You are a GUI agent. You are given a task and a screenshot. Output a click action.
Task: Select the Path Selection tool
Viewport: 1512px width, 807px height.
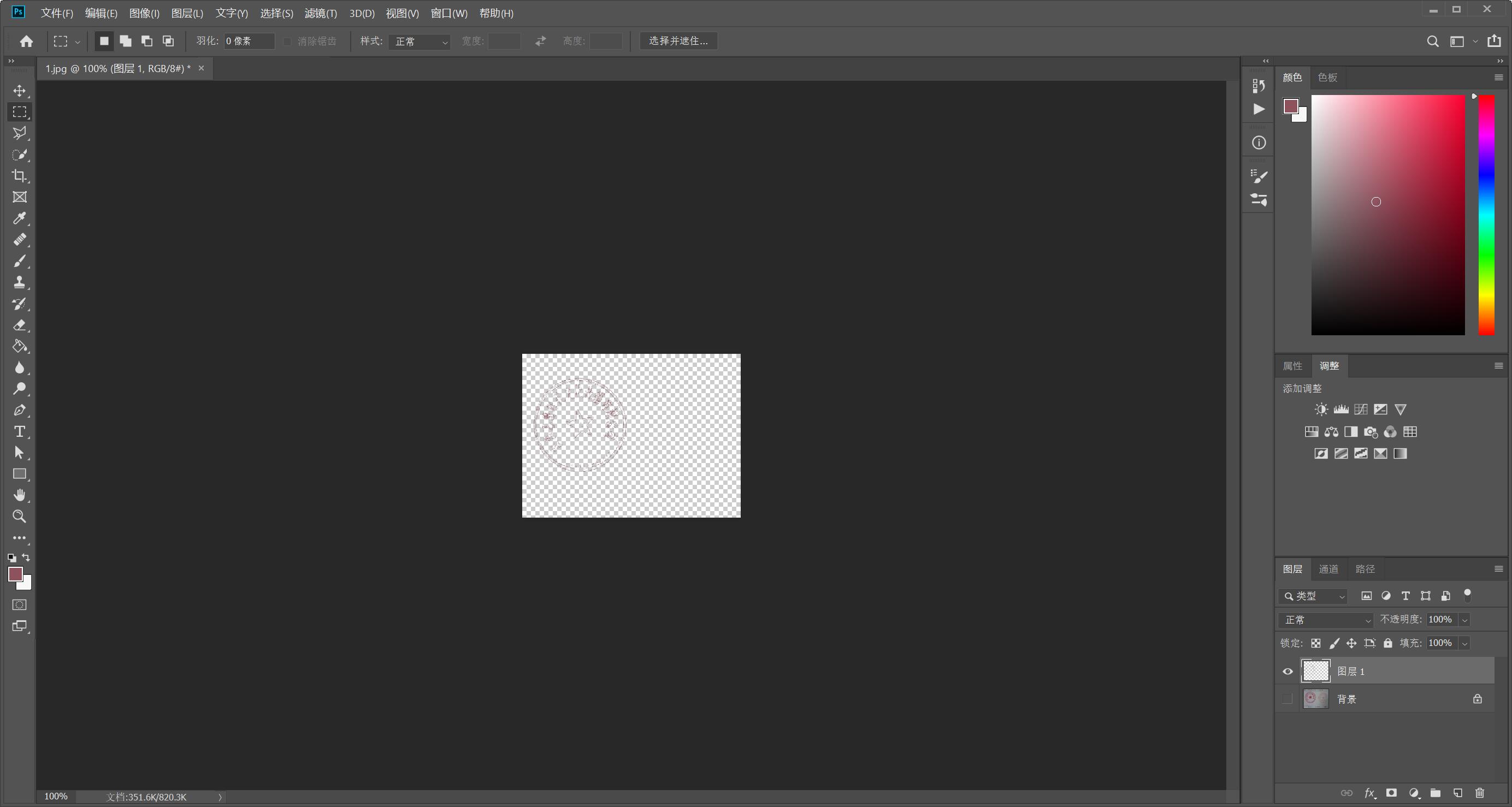(19, 453)
